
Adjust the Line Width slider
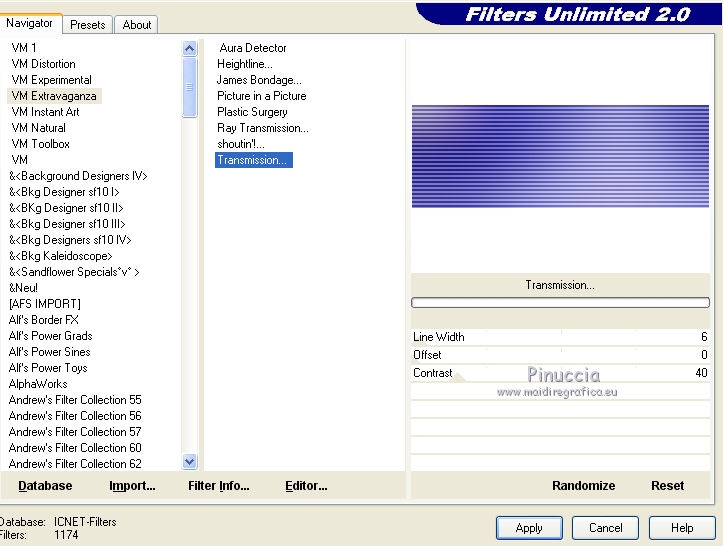coord(560,337)
